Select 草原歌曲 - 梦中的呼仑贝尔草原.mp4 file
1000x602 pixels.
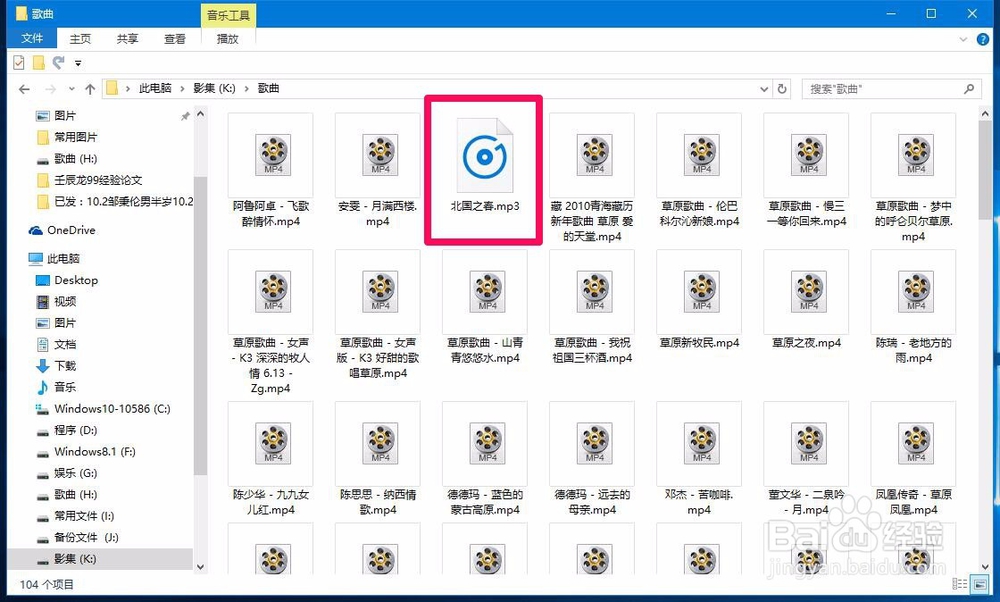pos(913,179)
